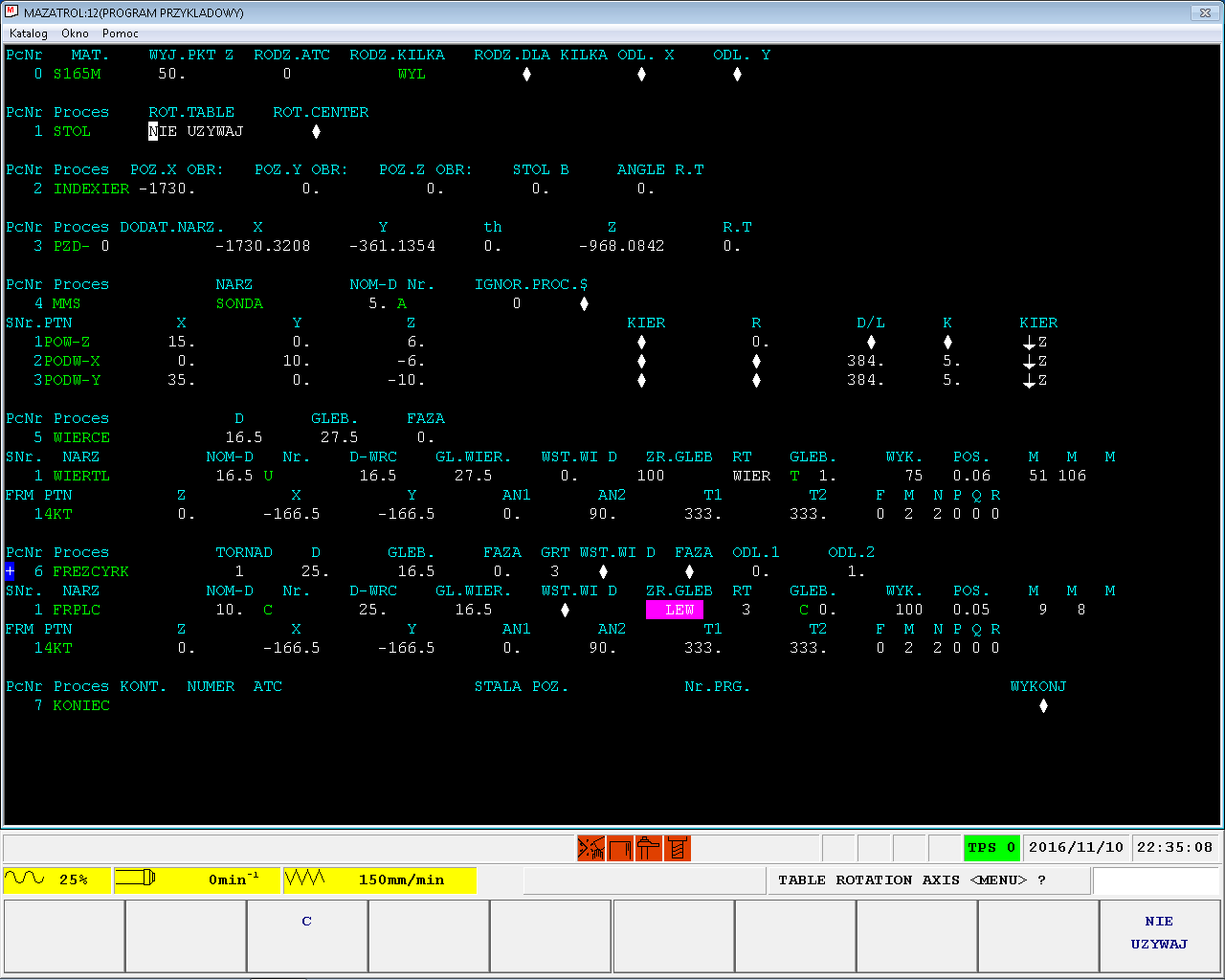The image size is (1225, 980).
Task: Select the WIERCE process on line 5
Action: click(x=81, y=437)
